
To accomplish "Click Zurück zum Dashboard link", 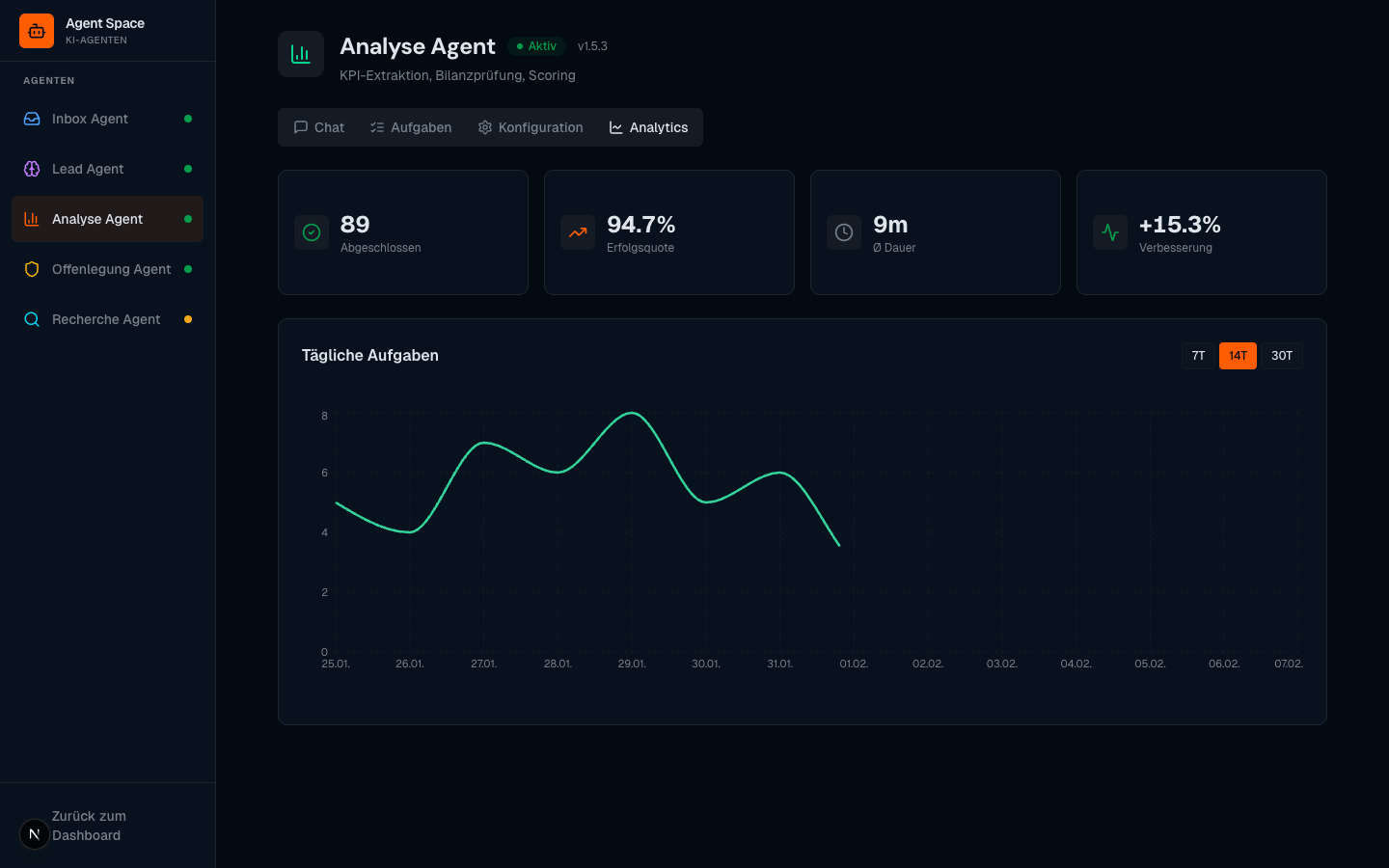I will tap(89, 826).
